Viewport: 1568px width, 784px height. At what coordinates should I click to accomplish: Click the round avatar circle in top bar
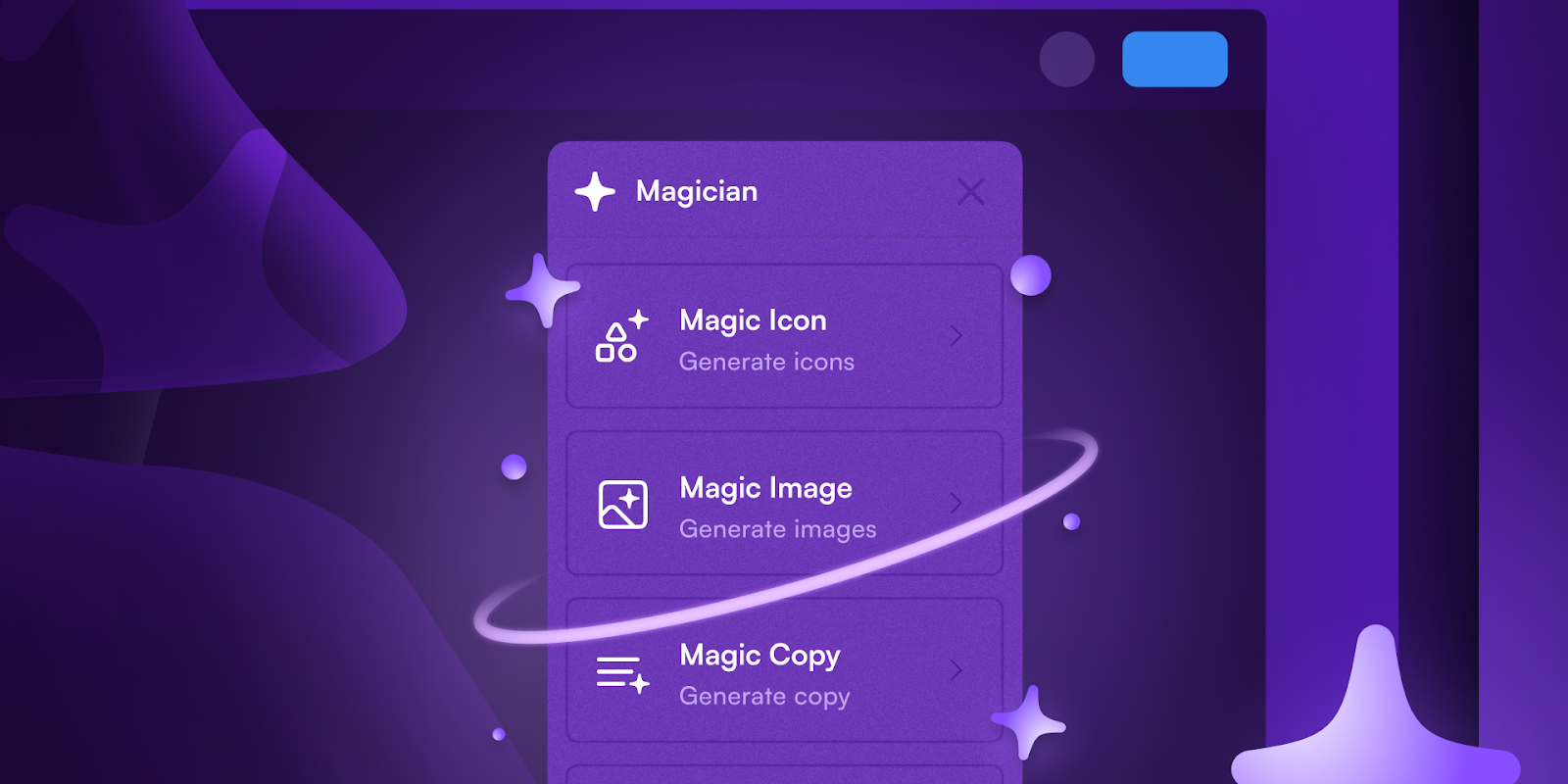point(1067,59)
